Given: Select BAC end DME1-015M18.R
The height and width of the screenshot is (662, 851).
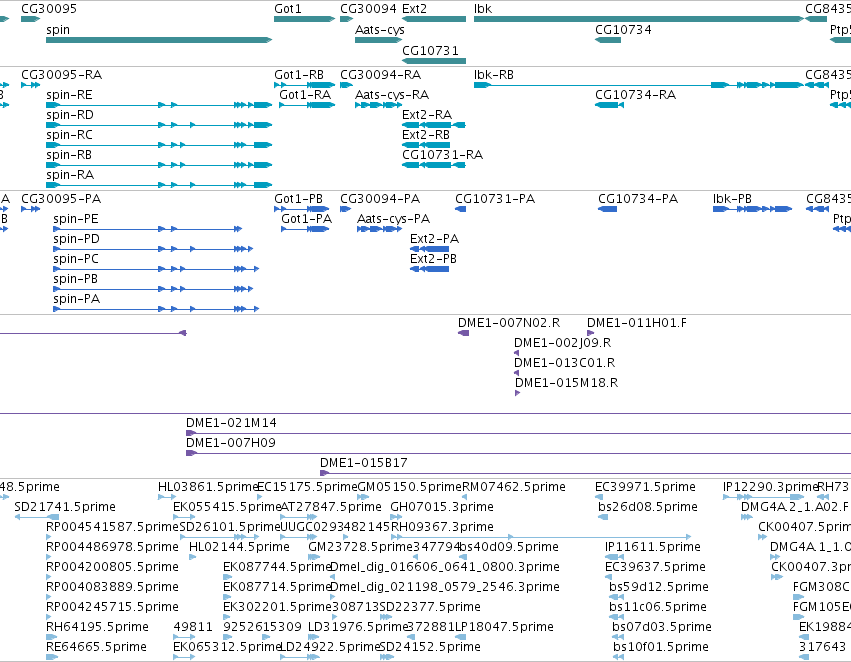Looking at the screenshot, I should 518,393.
